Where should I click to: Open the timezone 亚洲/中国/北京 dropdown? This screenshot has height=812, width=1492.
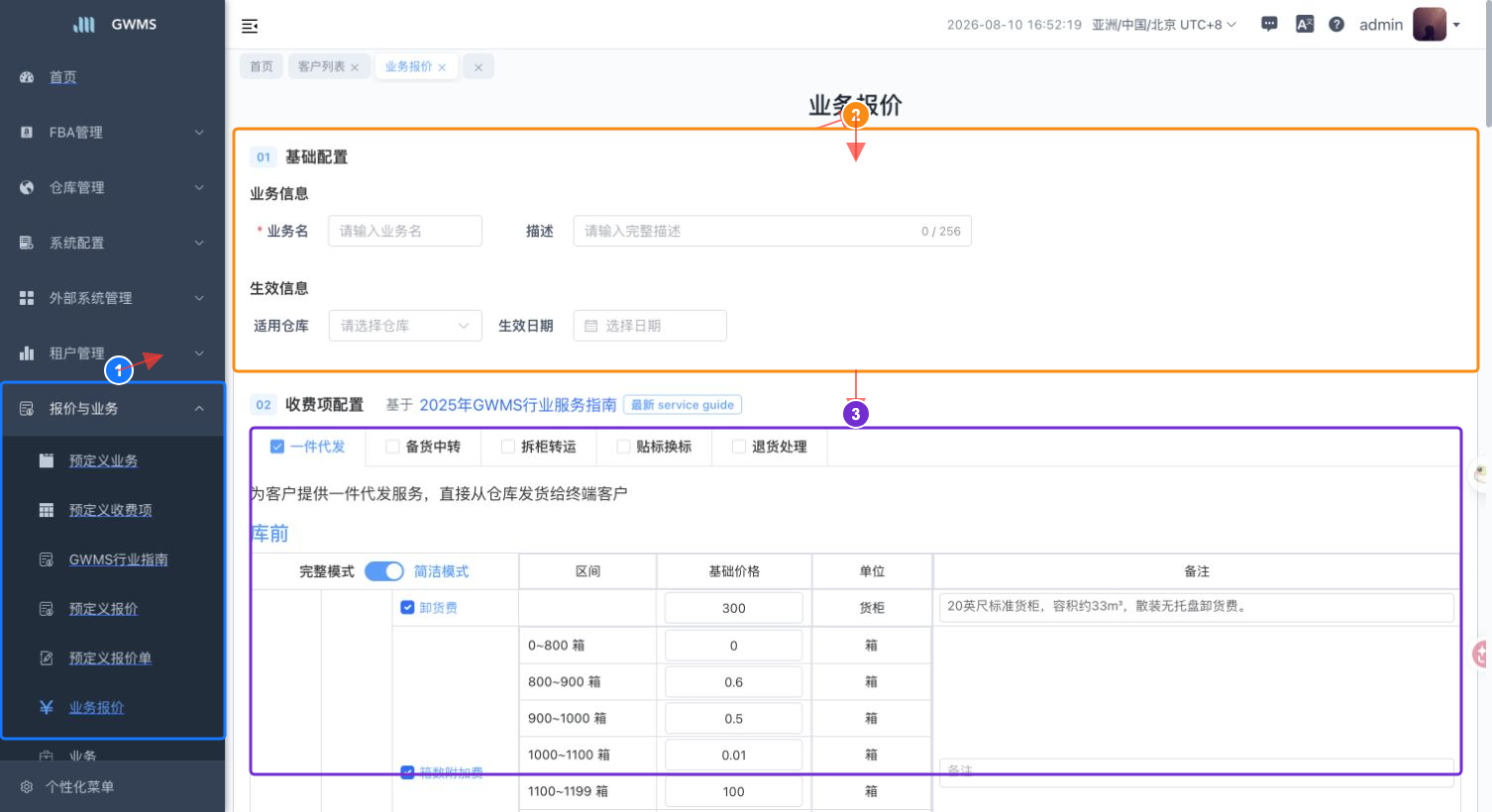(1164, 25)
